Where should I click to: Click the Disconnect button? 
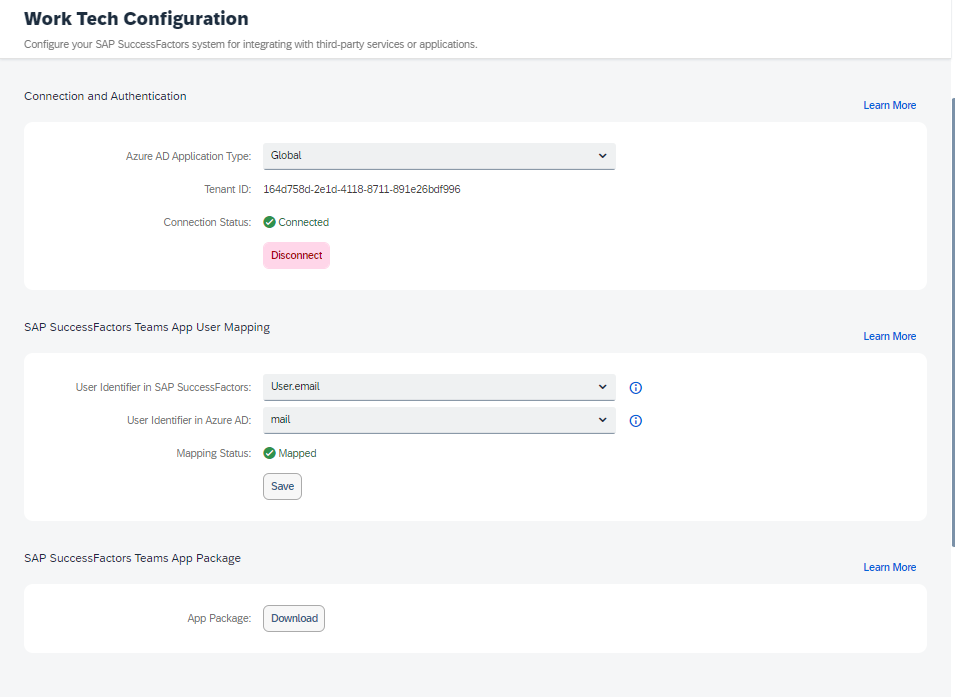pos(297,255)
